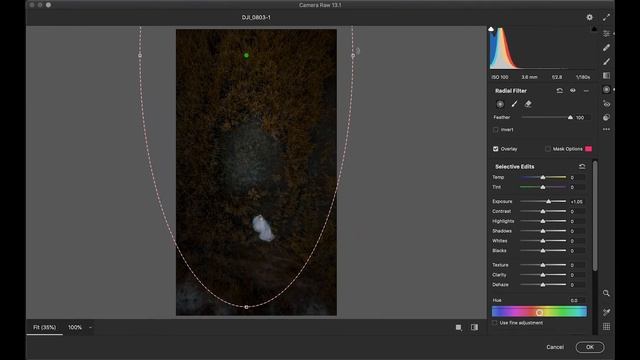Viewport: 640px width, 360px height.
Task: Toggle shadow clipping warning in histogram
Action: click(x=491, y=29)
